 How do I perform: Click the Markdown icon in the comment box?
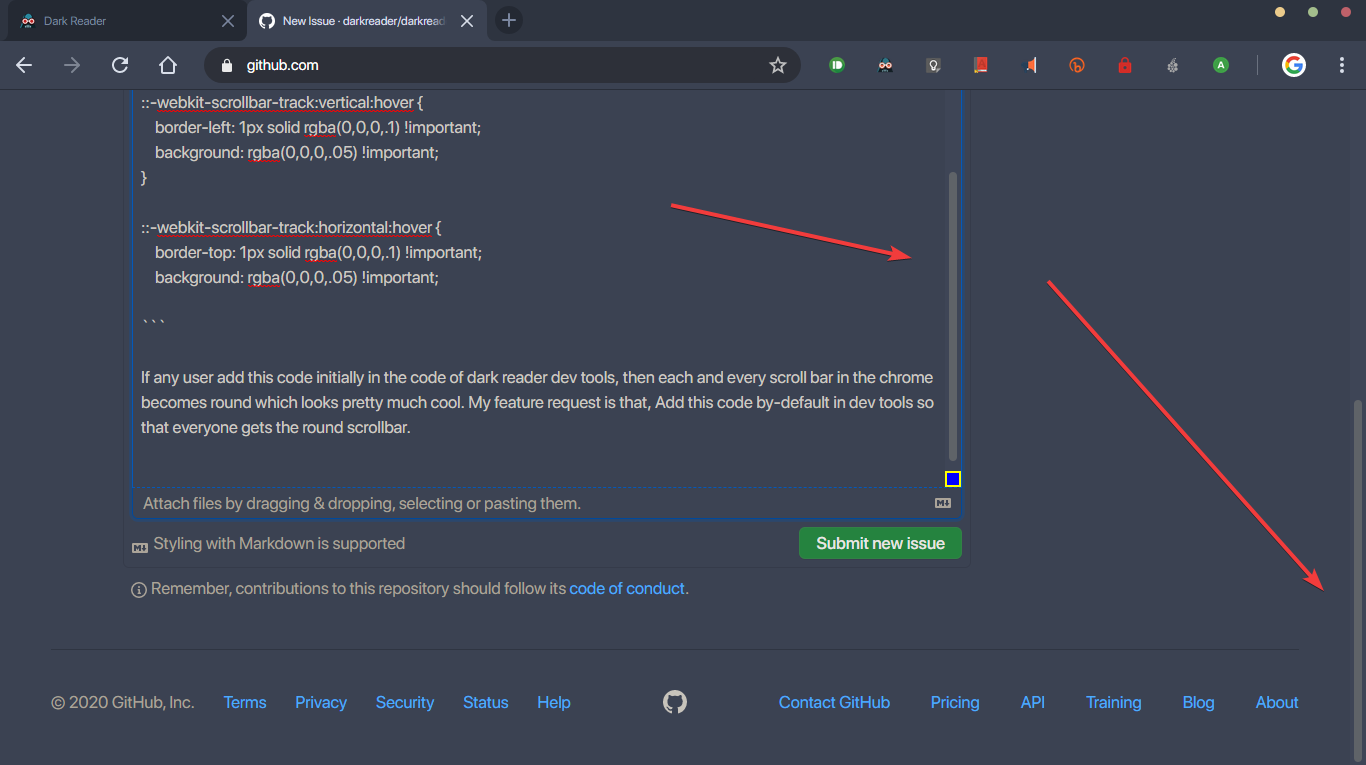click(x=942, y=503)
